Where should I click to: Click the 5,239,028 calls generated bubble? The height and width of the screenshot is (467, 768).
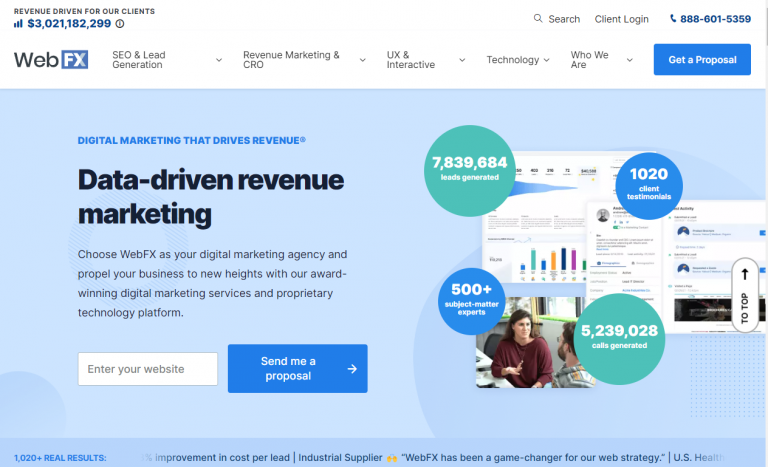619,339
